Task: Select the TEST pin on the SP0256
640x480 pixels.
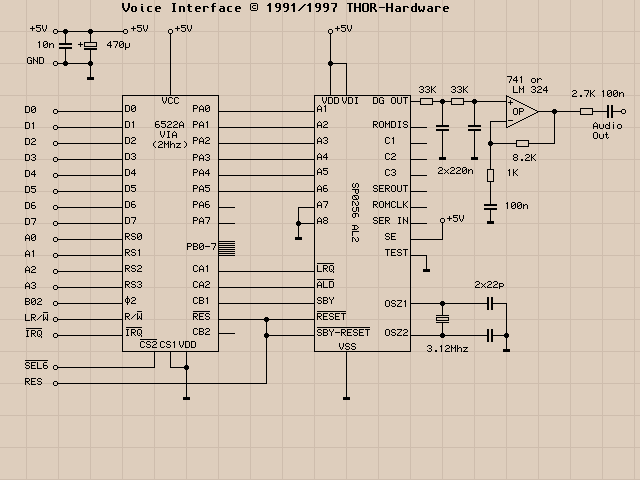Action: [396, 253]
